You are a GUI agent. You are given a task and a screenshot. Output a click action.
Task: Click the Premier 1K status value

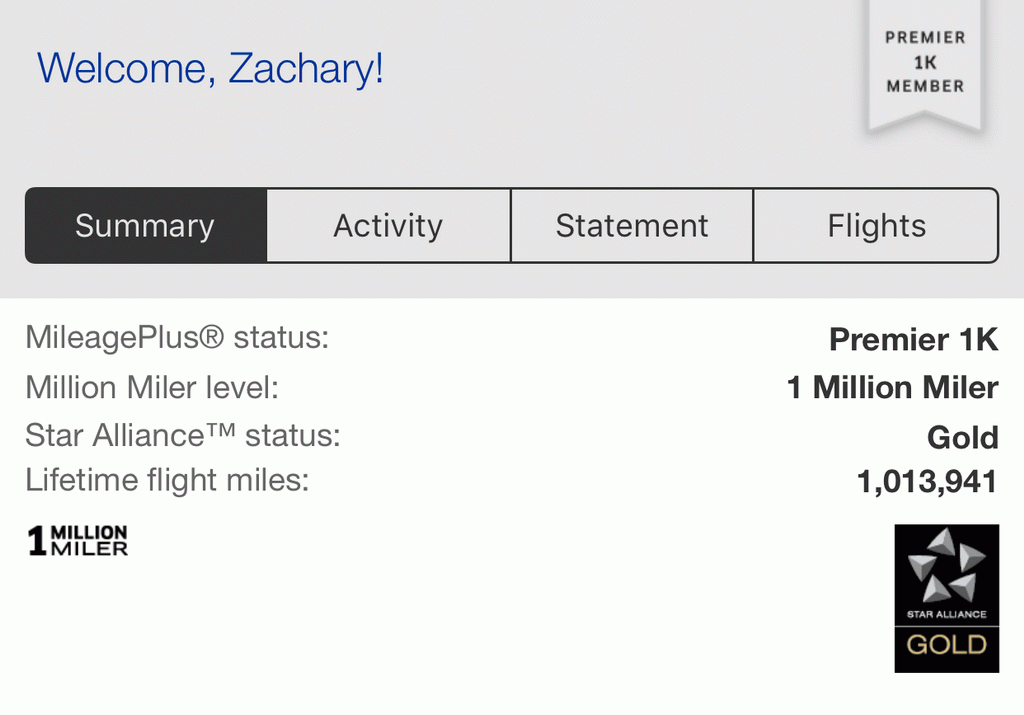tap(914, 340)
